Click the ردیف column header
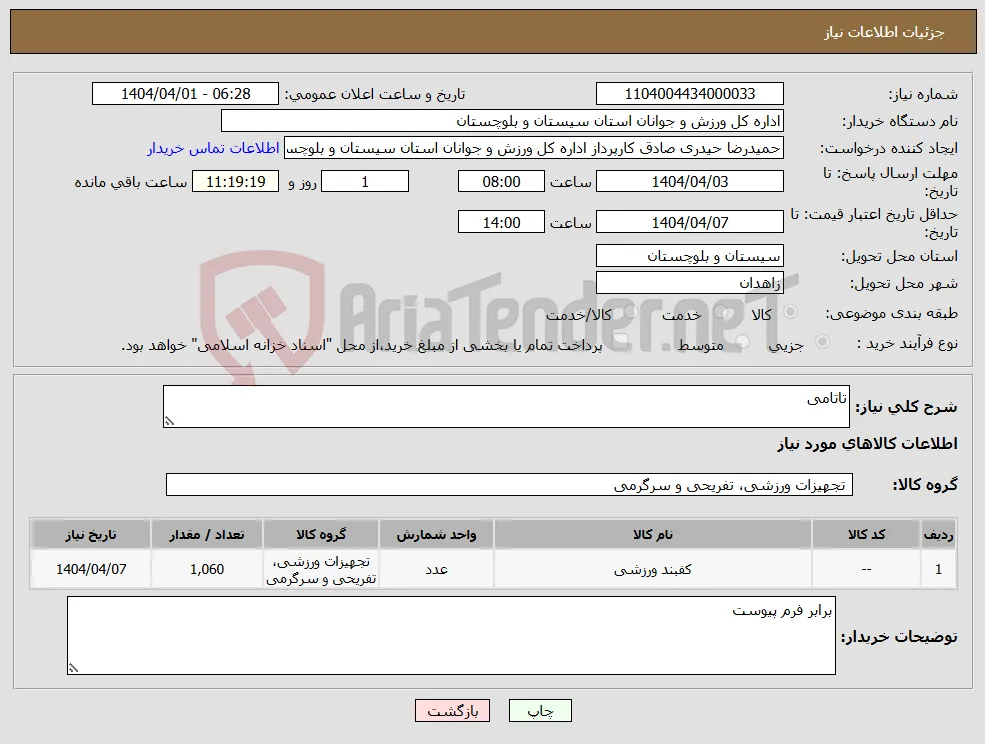The image size is (985, 744). click(939, 535)
